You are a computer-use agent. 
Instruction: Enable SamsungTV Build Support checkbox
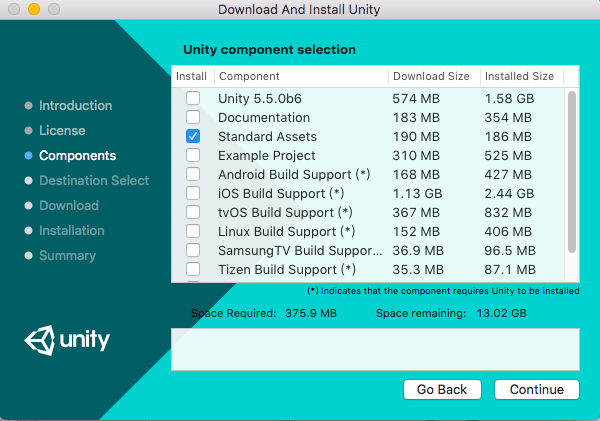coord(193,250)
